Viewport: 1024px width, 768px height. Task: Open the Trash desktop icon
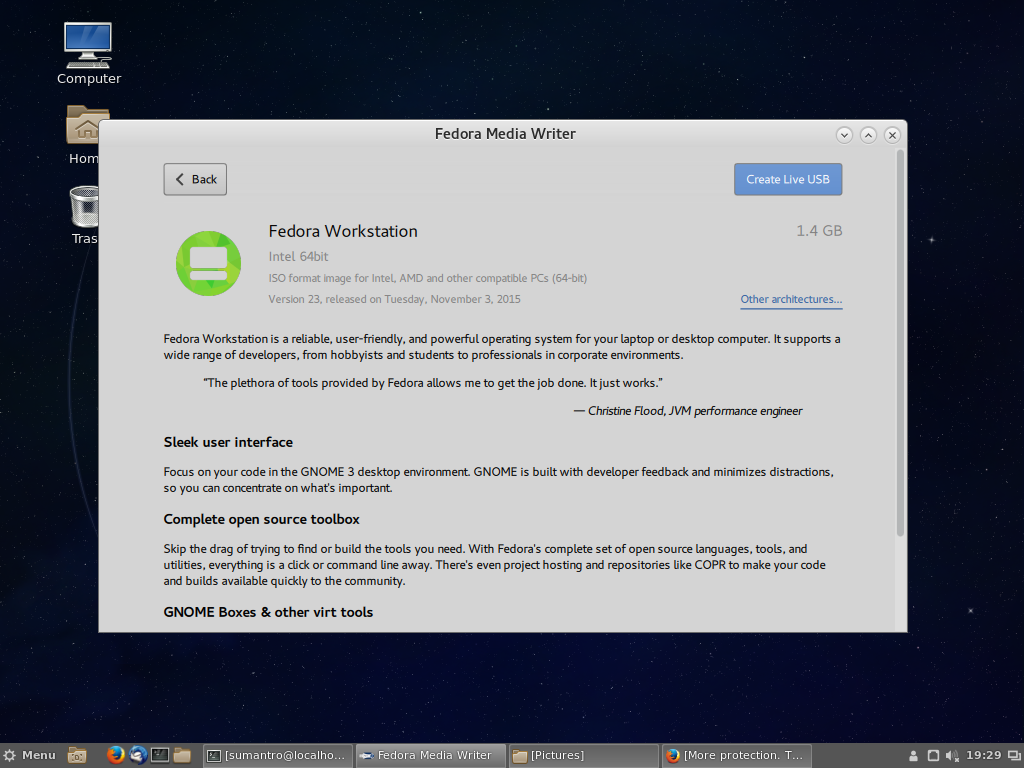[84, 216]
